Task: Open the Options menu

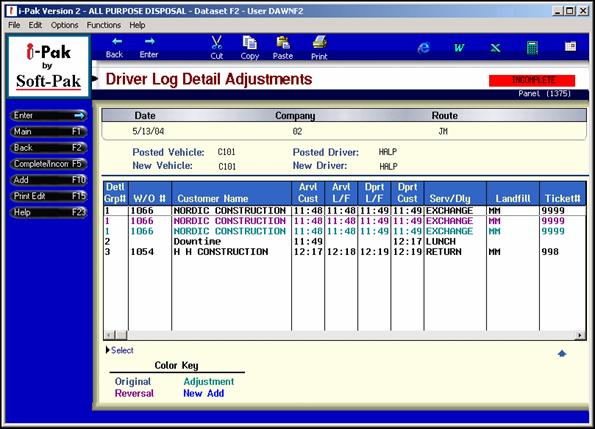Action: point(65,25)
